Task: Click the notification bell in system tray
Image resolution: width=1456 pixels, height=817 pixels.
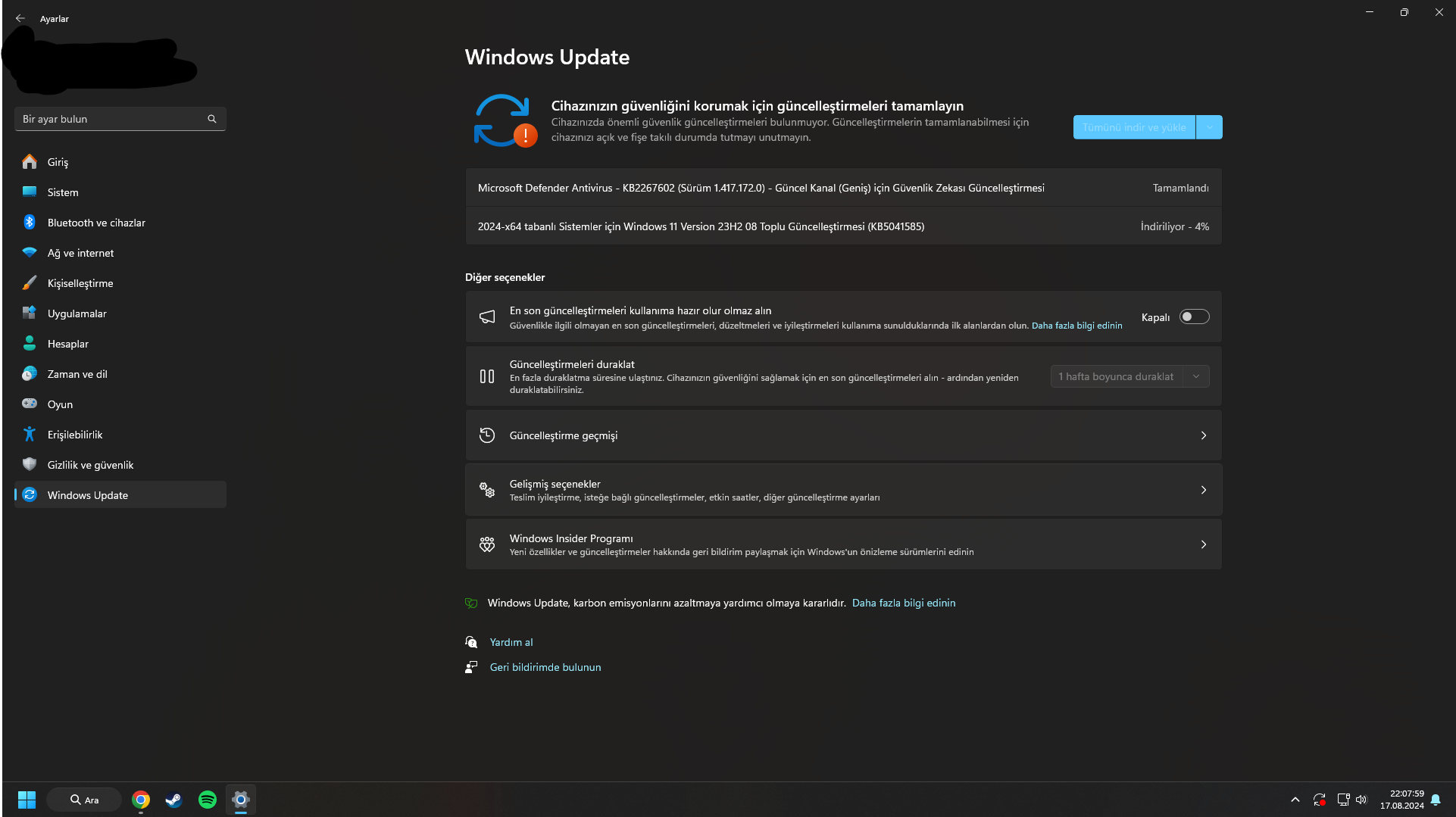Action: tap(1436, 800)
